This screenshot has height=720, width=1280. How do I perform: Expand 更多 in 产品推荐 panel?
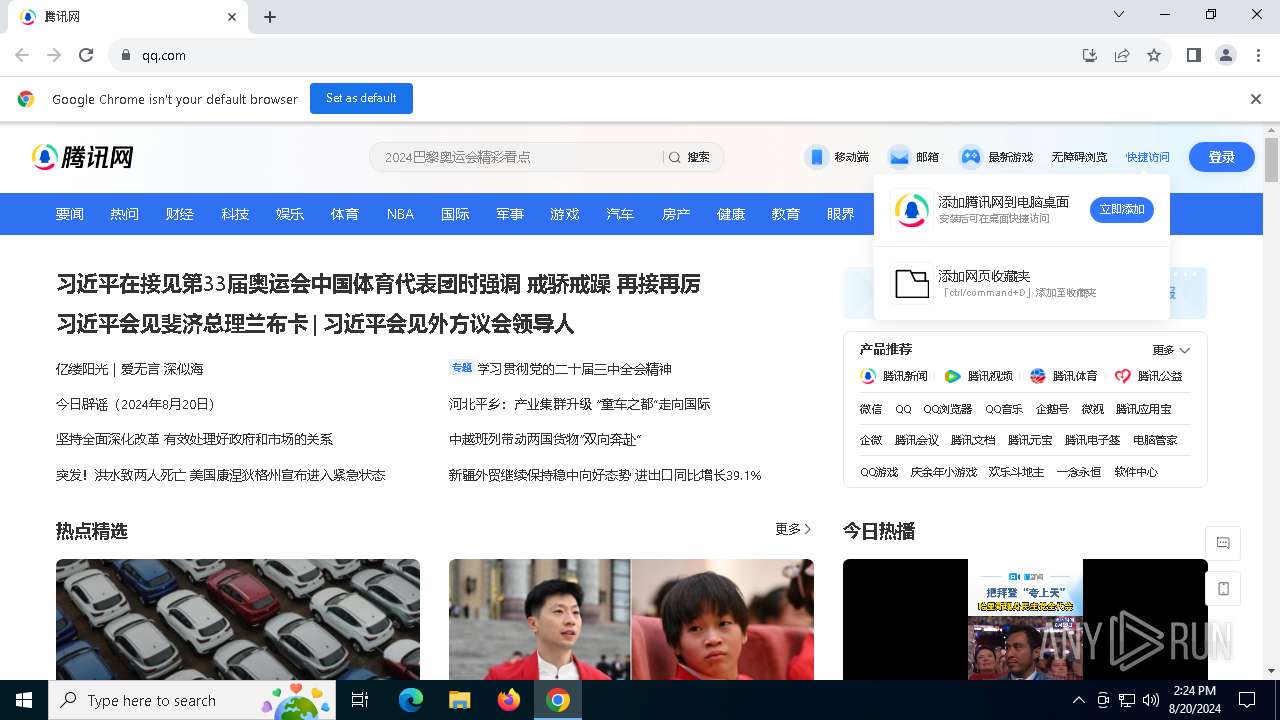tap(1171, 350)
